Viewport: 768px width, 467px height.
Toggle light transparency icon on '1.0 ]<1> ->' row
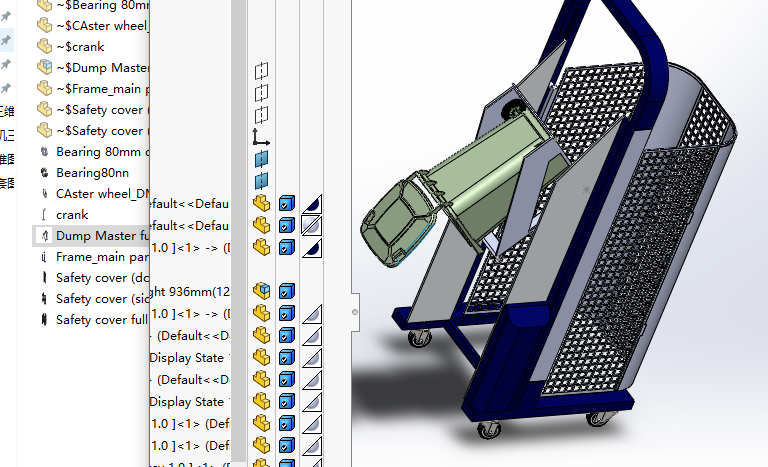click(x=312, y=314)
